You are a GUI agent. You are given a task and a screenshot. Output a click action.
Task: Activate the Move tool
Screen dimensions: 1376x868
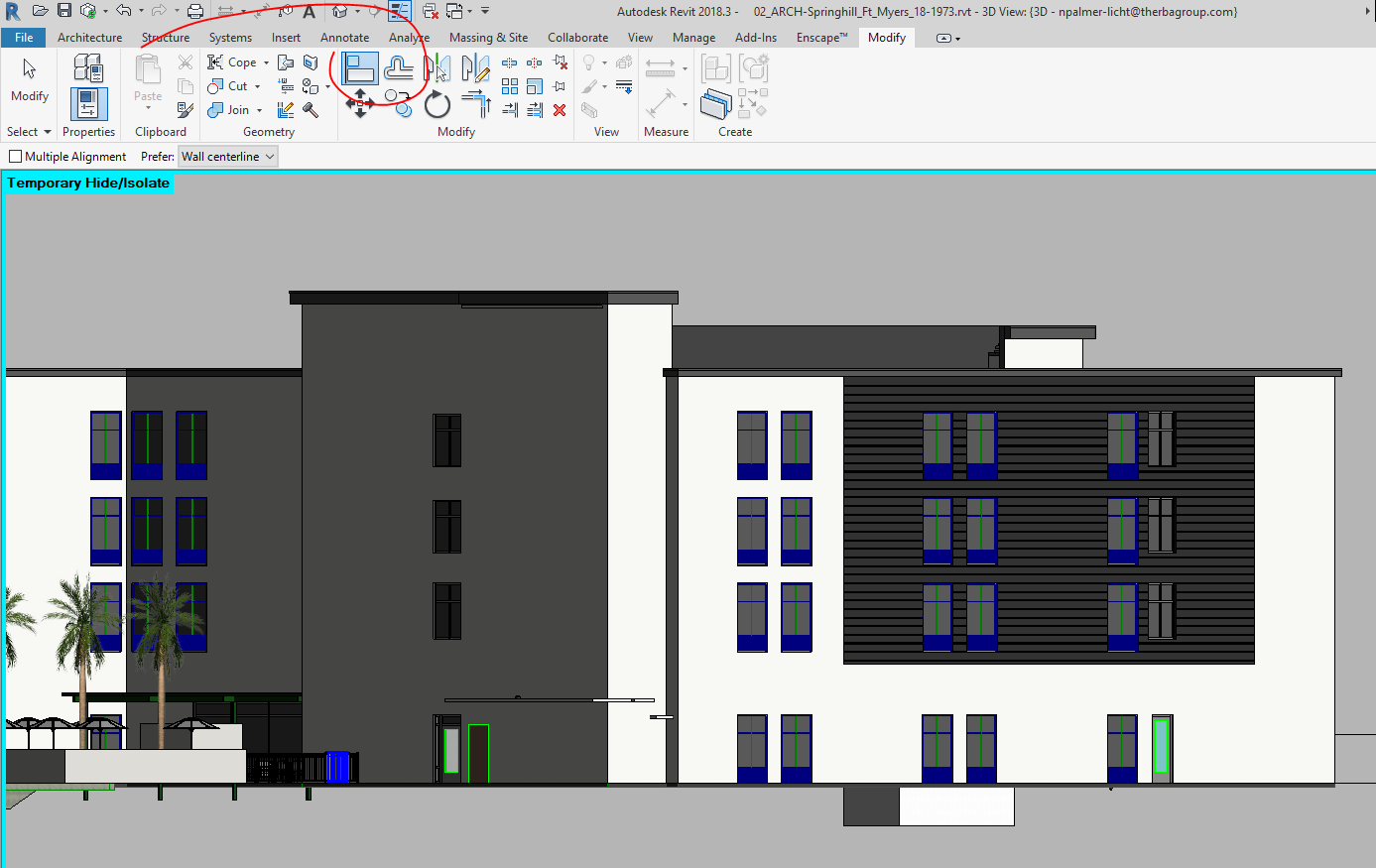tap(360, 103)
